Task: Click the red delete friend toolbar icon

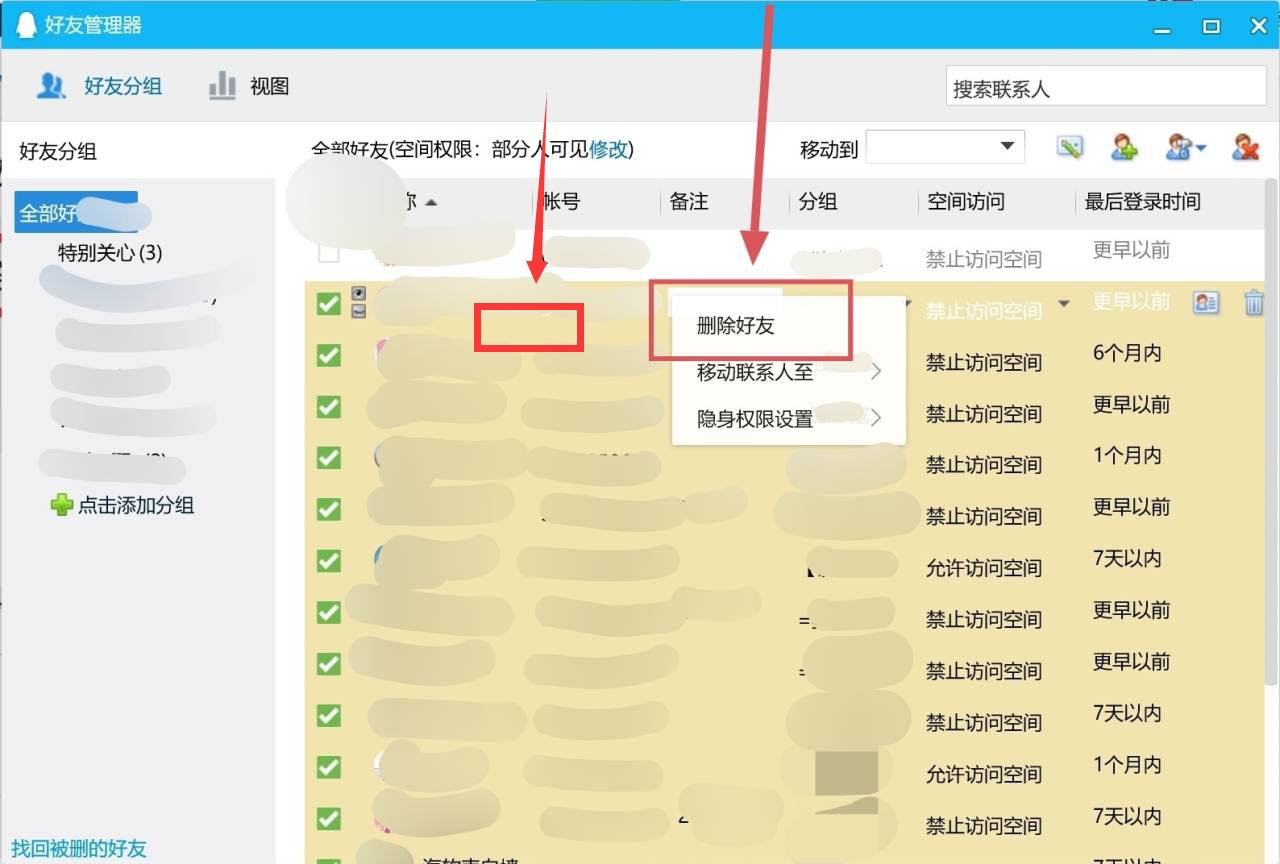Action: tap(1245, 147)
